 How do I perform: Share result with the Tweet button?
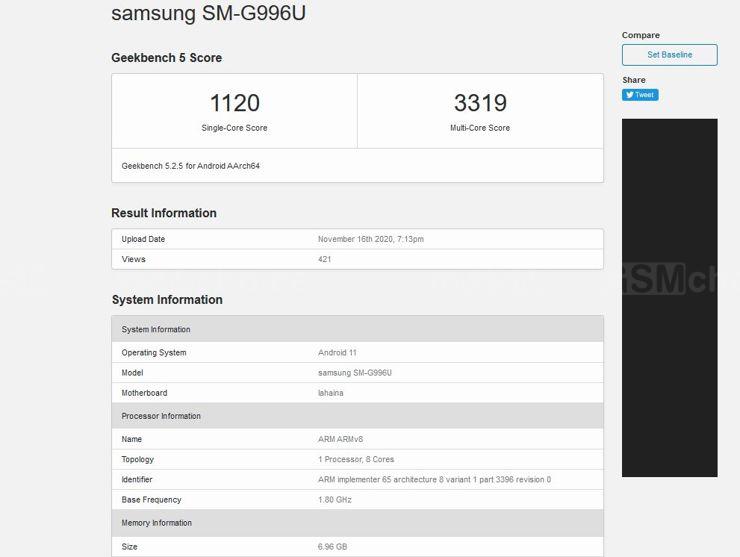(x=640, y=95)
